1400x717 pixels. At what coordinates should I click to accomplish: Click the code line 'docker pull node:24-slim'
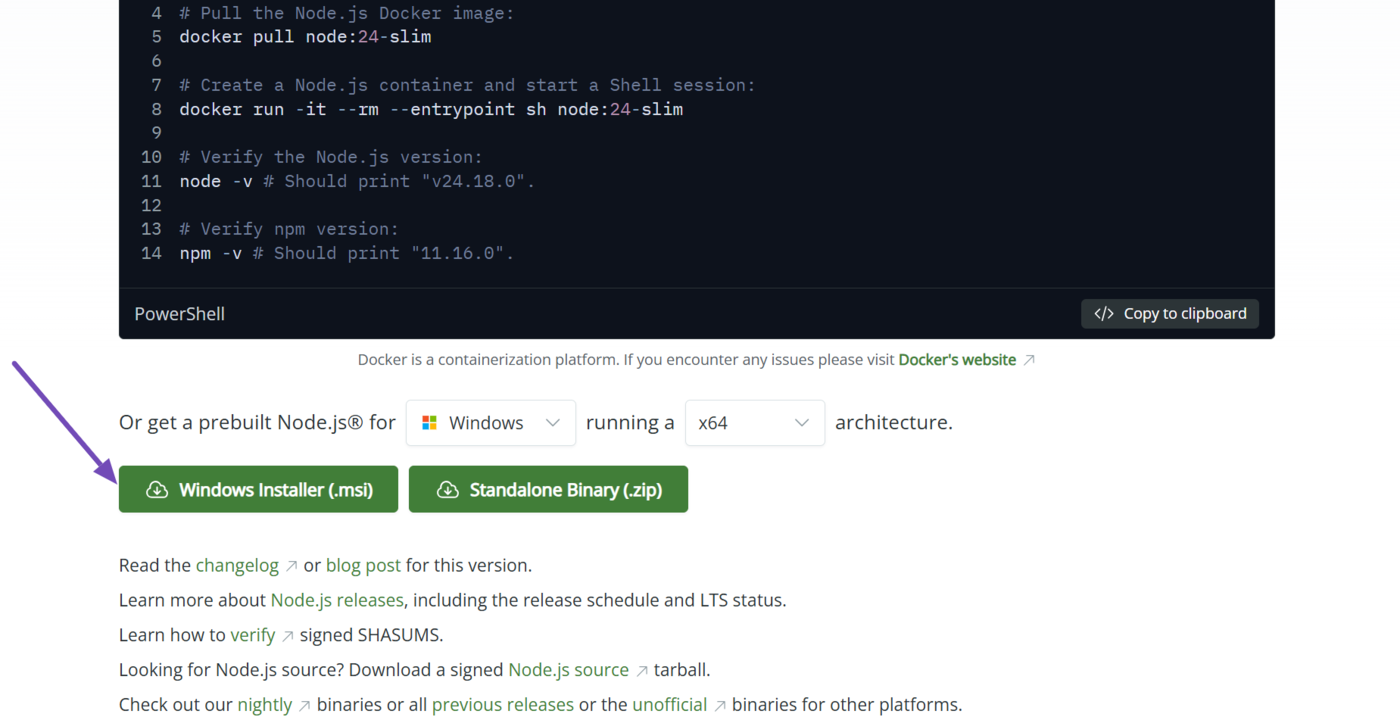point(305,37)
